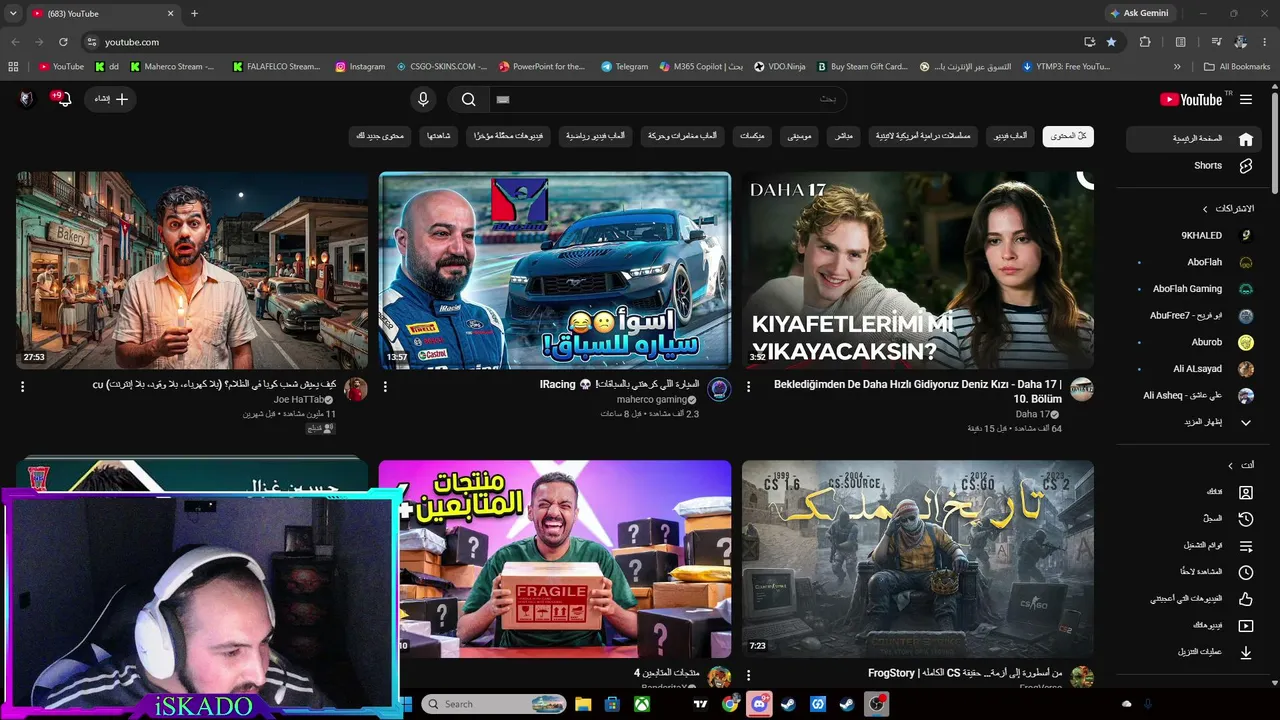This screenshot has width=1280, height=720.
Task: Select the video games filter chip
Action: tap(1011, 136)
